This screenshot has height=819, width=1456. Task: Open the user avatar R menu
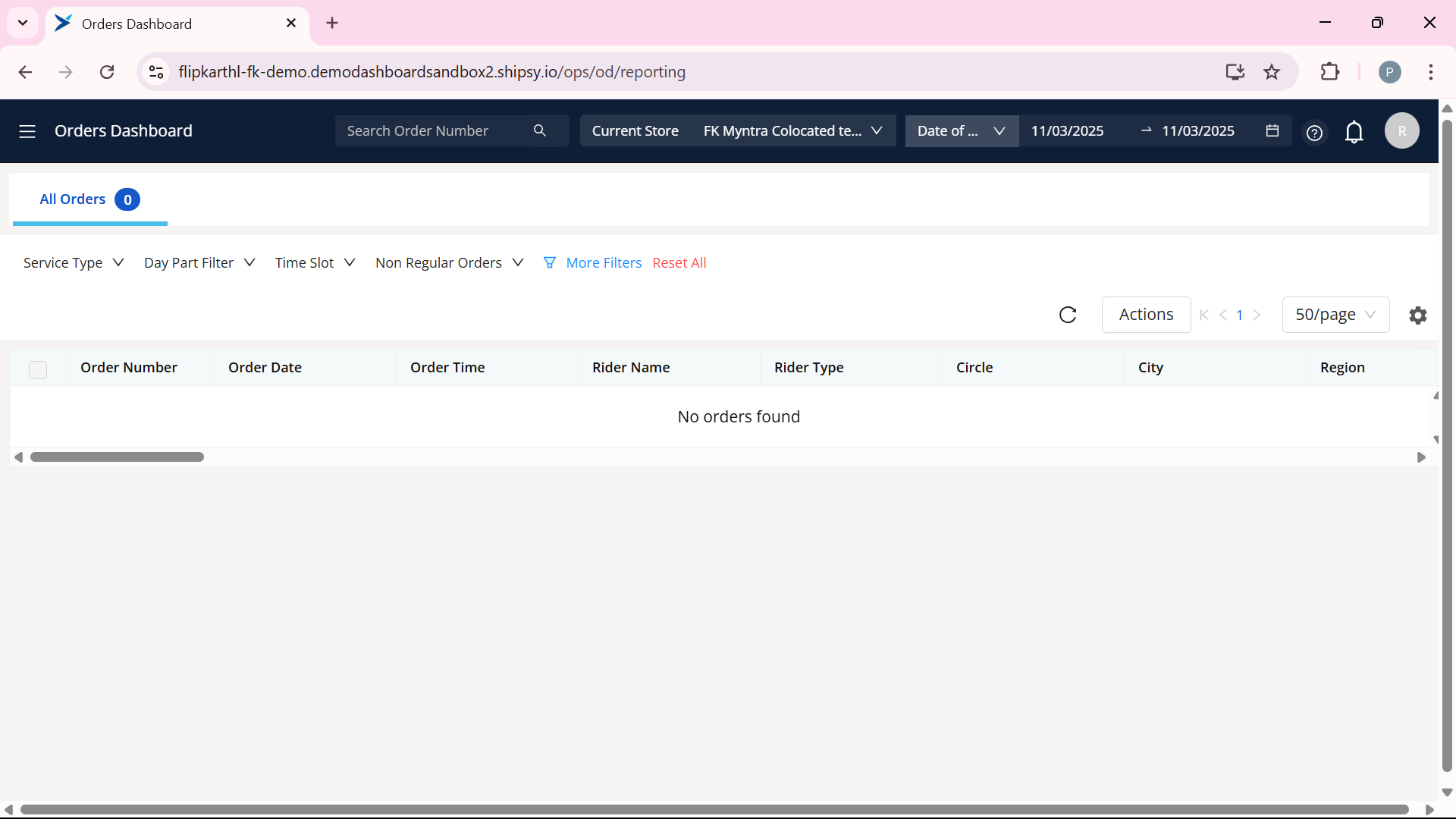click(1401, 131)
